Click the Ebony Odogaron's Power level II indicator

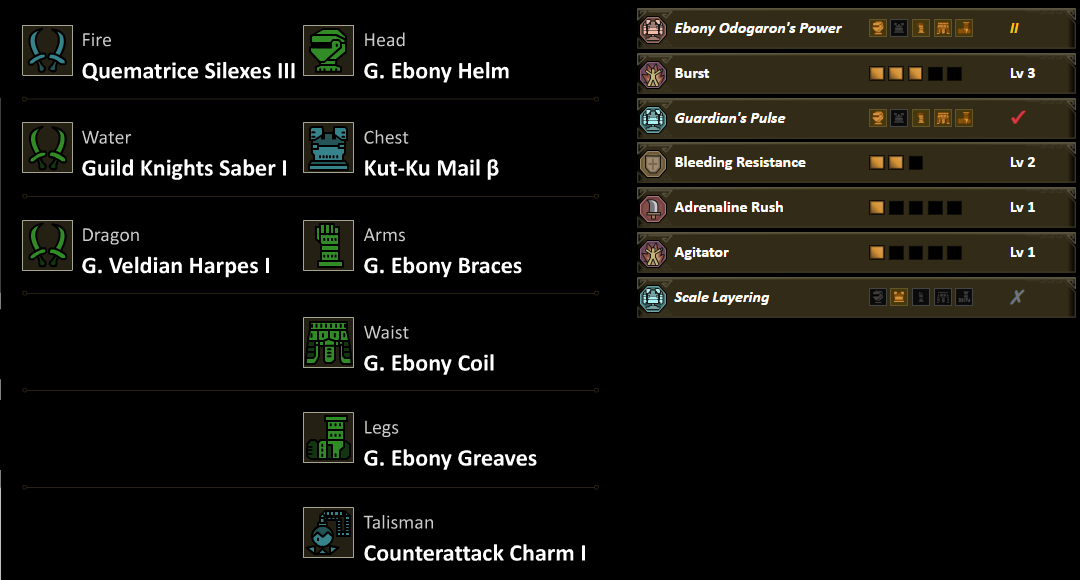click(1014, 29)
